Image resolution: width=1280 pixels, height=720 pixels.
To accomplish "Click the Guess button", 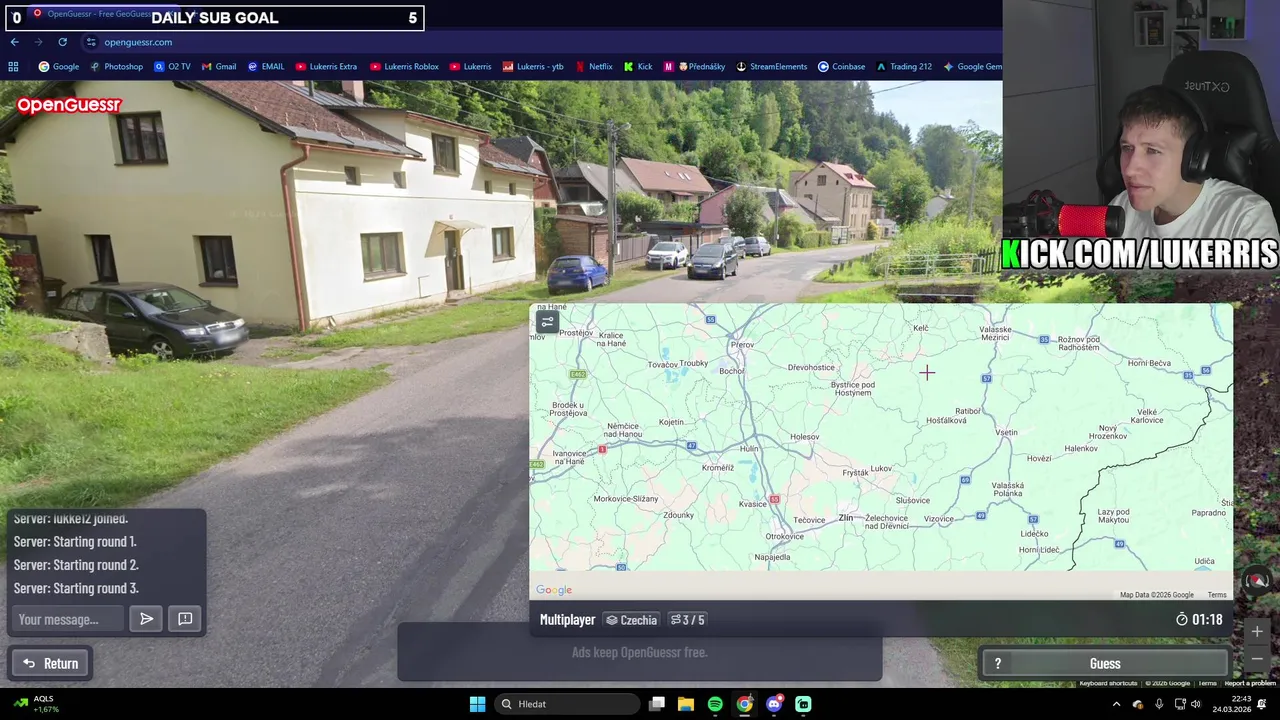I will pyautogui.click(x=1104, y=663).
